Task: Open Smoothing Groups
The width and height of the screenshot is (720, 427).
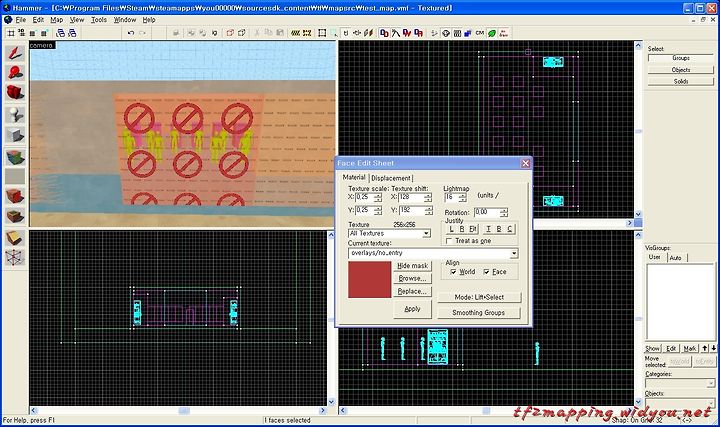Action: pyautogui.click(x=479, y=313)
